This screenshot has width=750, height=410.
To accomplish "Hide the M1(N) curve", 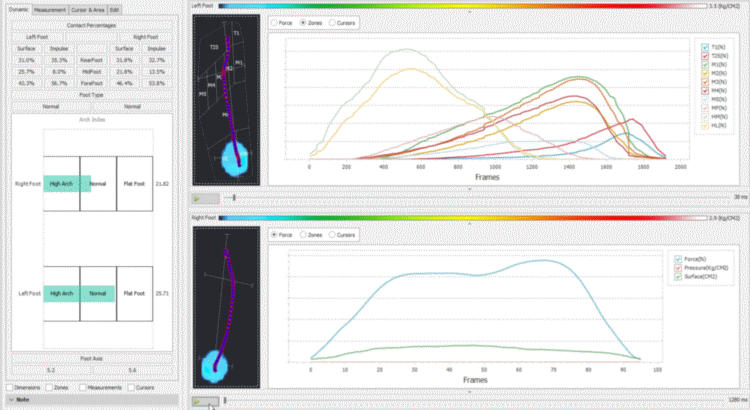I will click(x=705, y=64).
